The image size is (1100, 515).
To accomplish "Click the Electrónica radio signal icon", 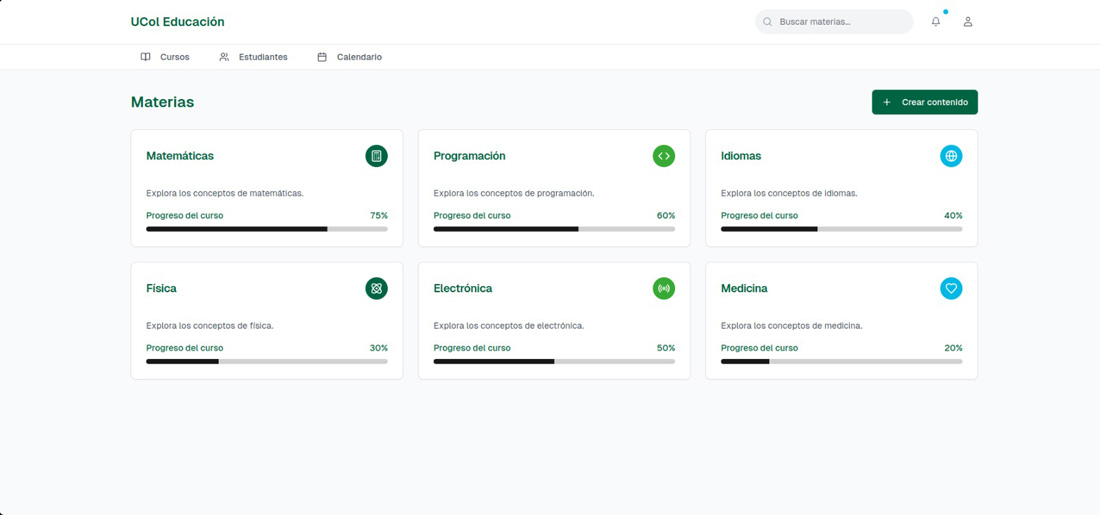I will point(664,288).
